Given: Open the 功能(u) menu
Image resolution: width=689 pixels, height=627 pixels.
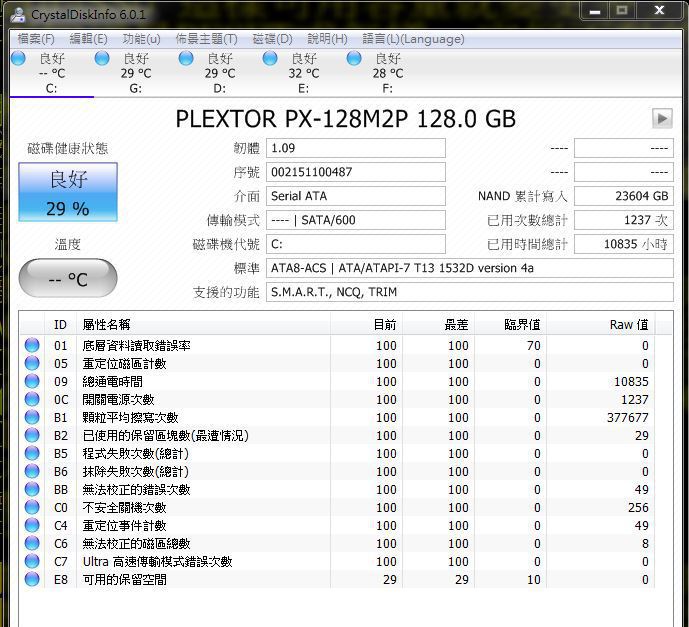Looking at the screenshot, I should [x=141, y=39].
